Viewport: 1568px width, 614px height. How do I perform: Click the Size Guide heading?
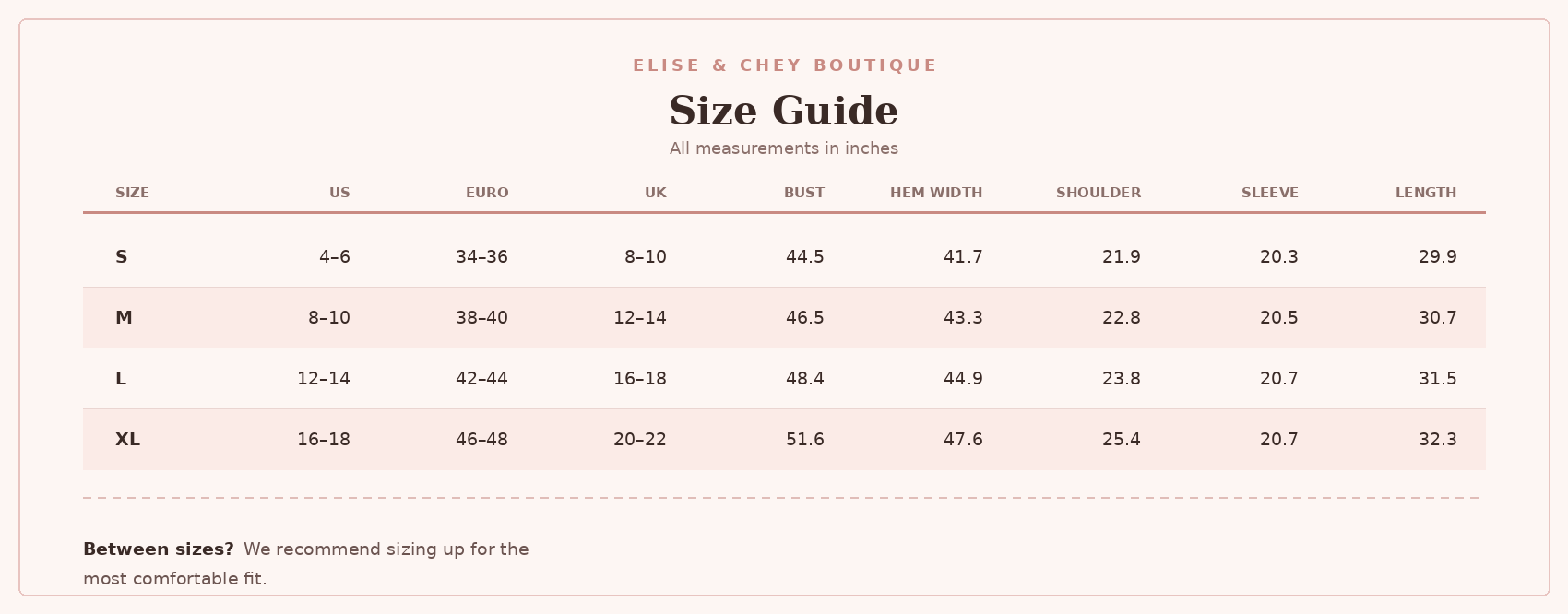tap(784, 111)
